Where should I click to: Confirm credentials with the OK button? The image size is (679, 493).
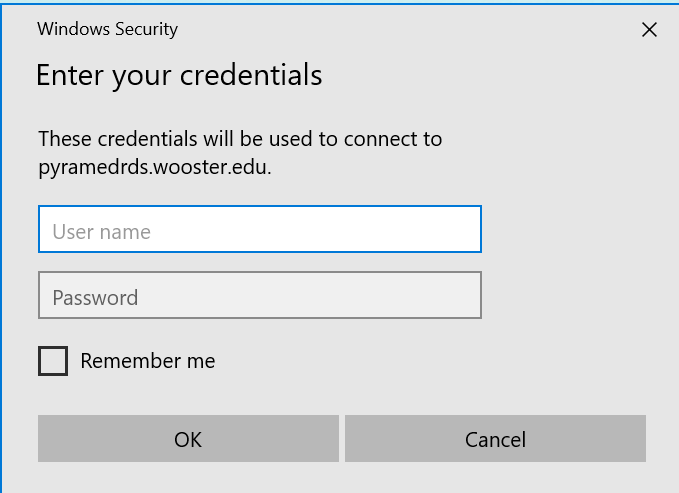coord(188,439)
